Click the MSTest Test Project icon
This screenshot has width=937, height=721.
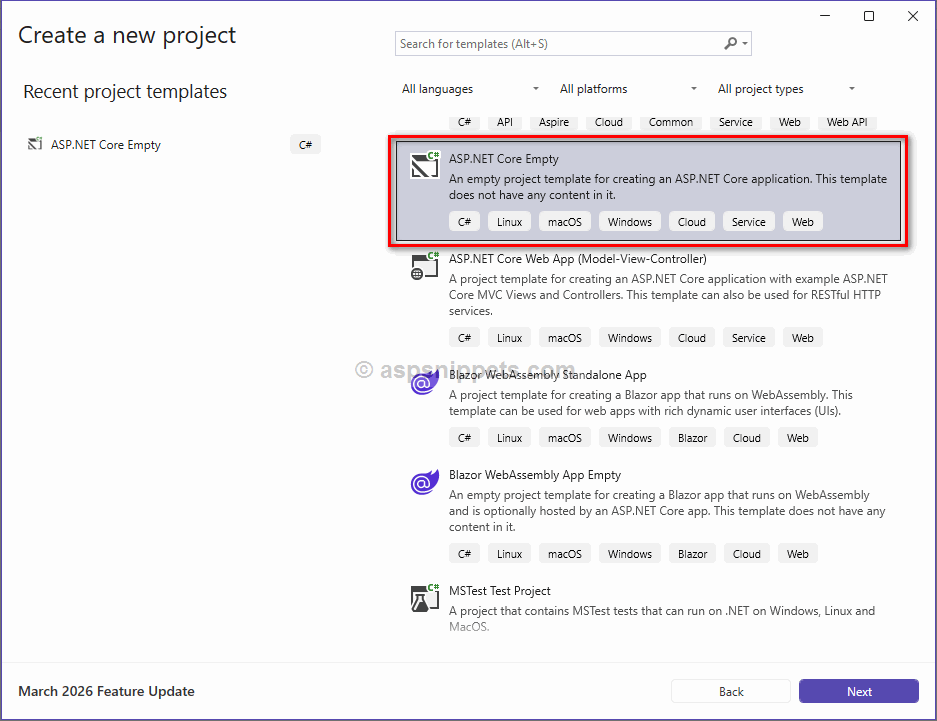tap(424, 597)
